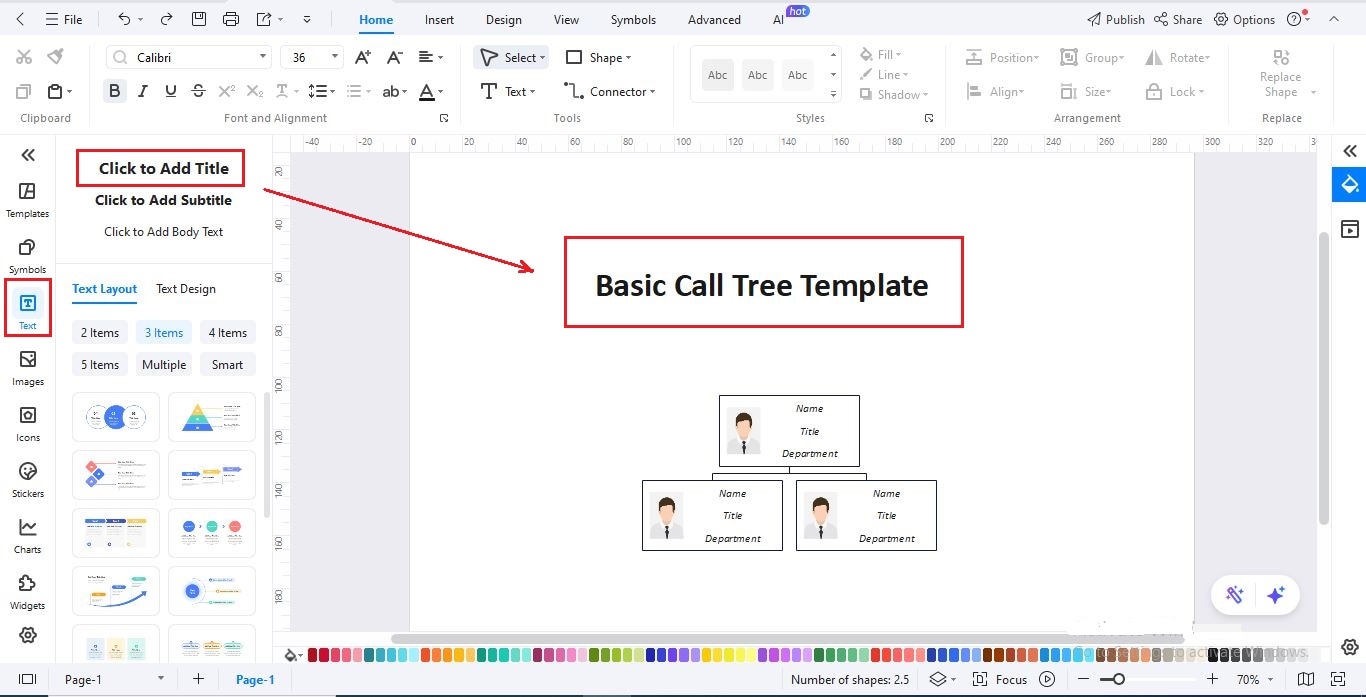Select the Basic Call Tree Template title text
1366x697 pixels.
[762, 286]
